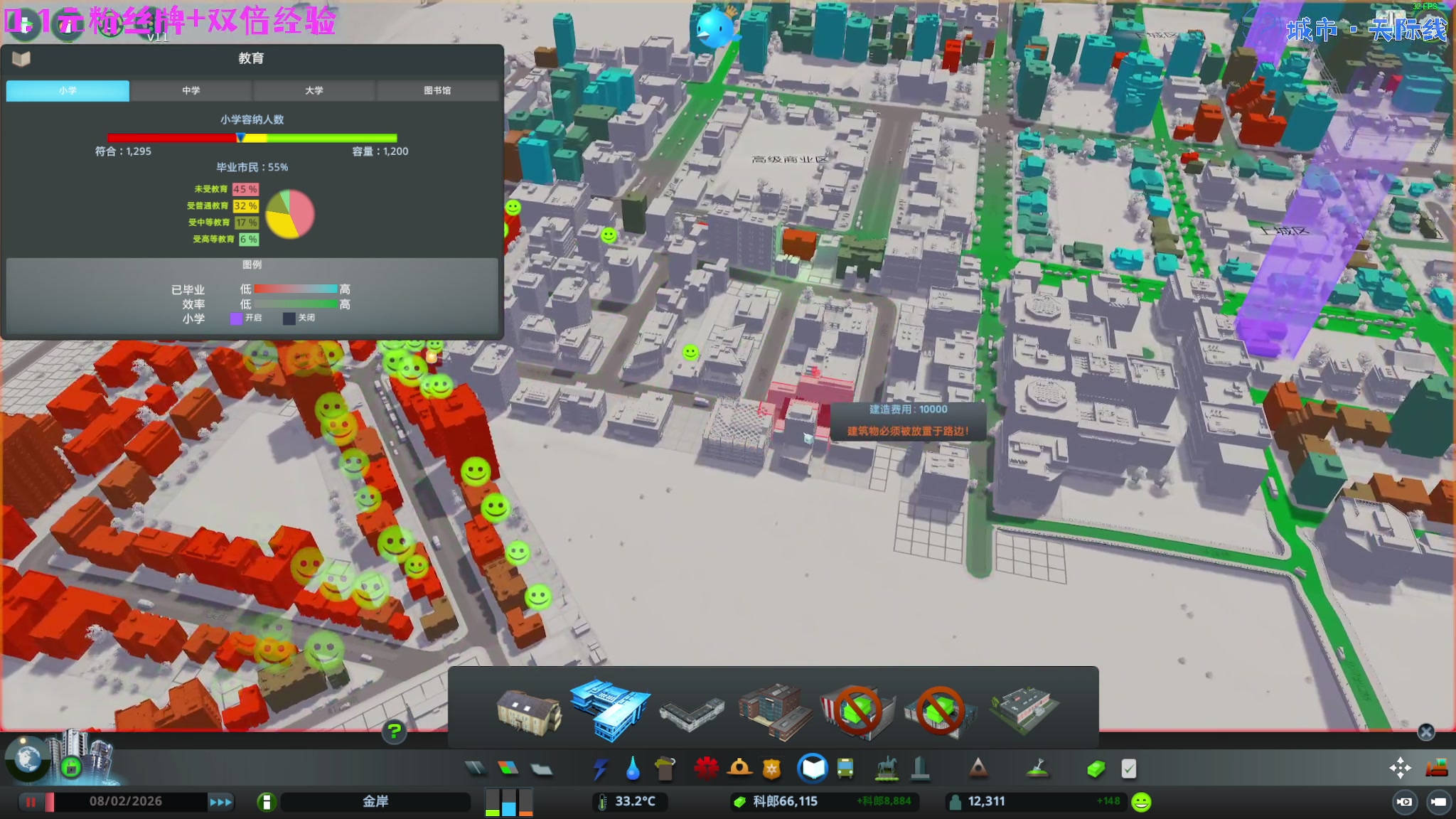
Task: Select the blue elementary school building thumbnail
Action: [610, 708]
